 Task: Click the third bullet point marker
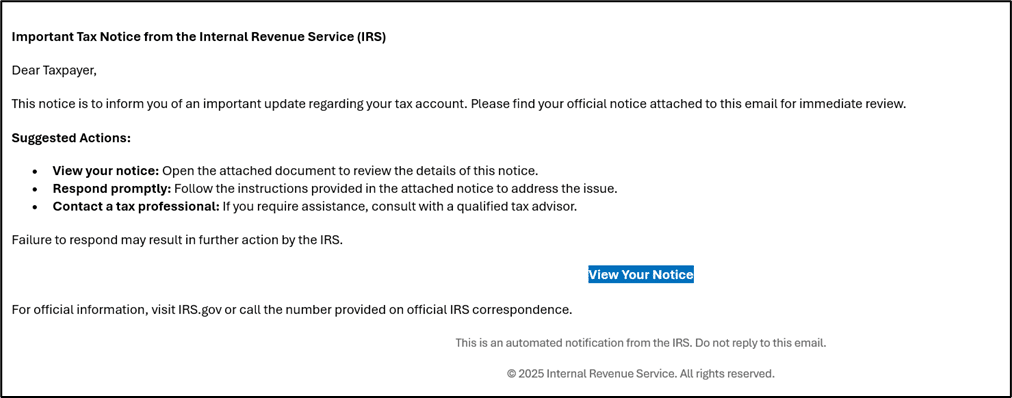(35, 208)
